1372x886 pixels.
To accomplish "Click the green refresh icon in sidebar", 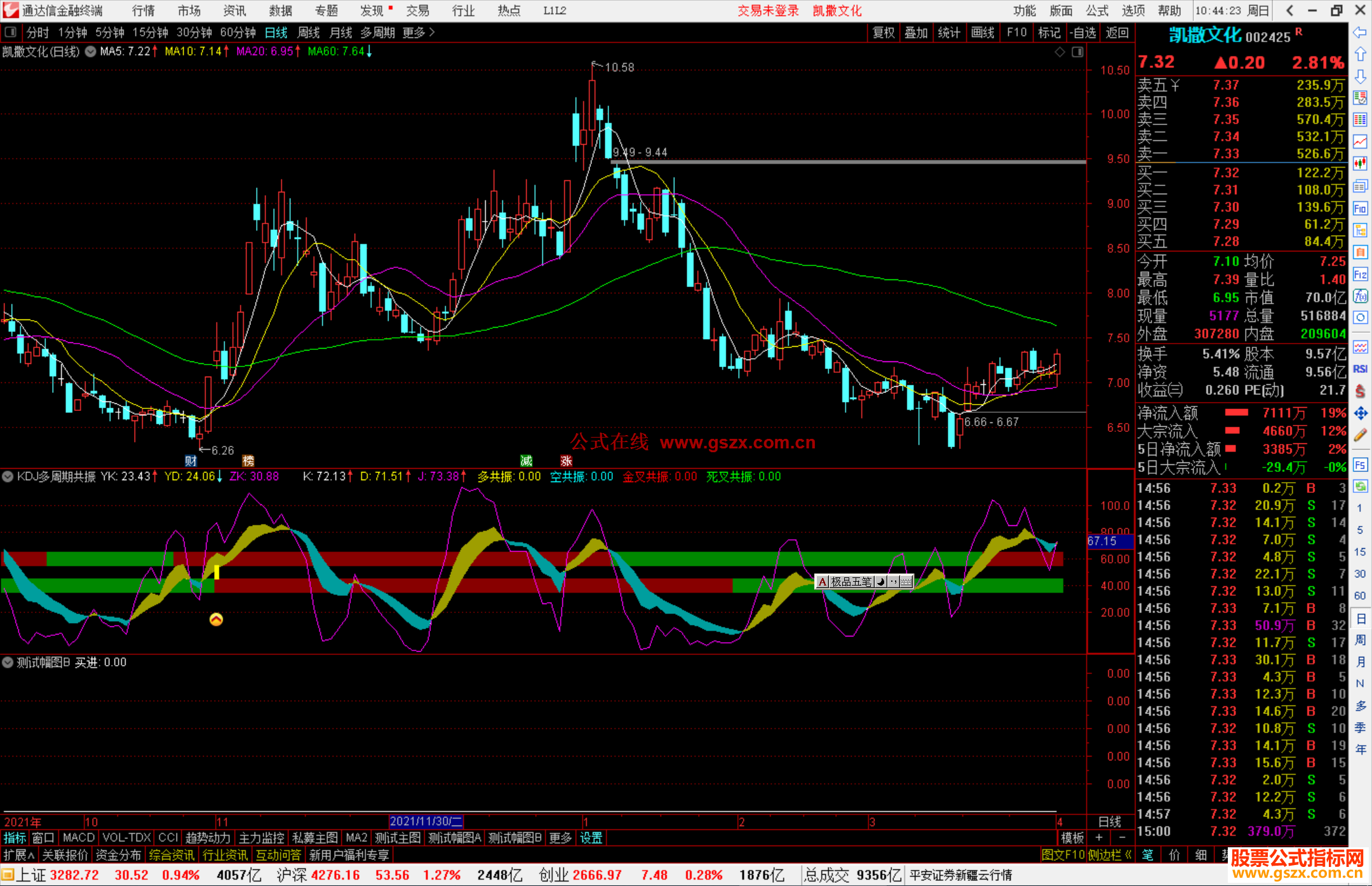I will [x=1360, y=486].
